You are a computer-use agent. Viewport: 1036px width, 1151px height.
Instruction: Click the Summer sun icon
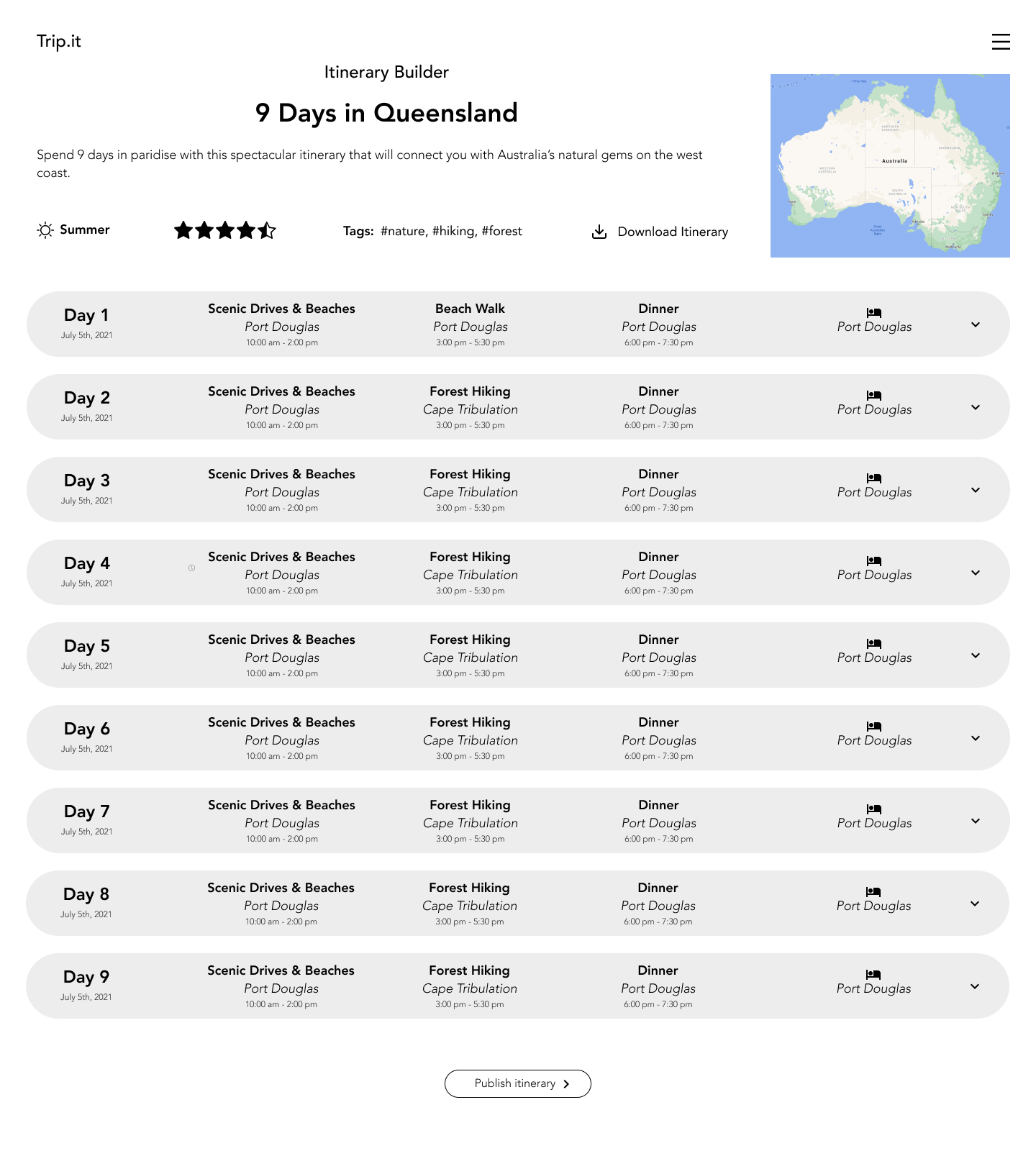click(x=45, y=230)
